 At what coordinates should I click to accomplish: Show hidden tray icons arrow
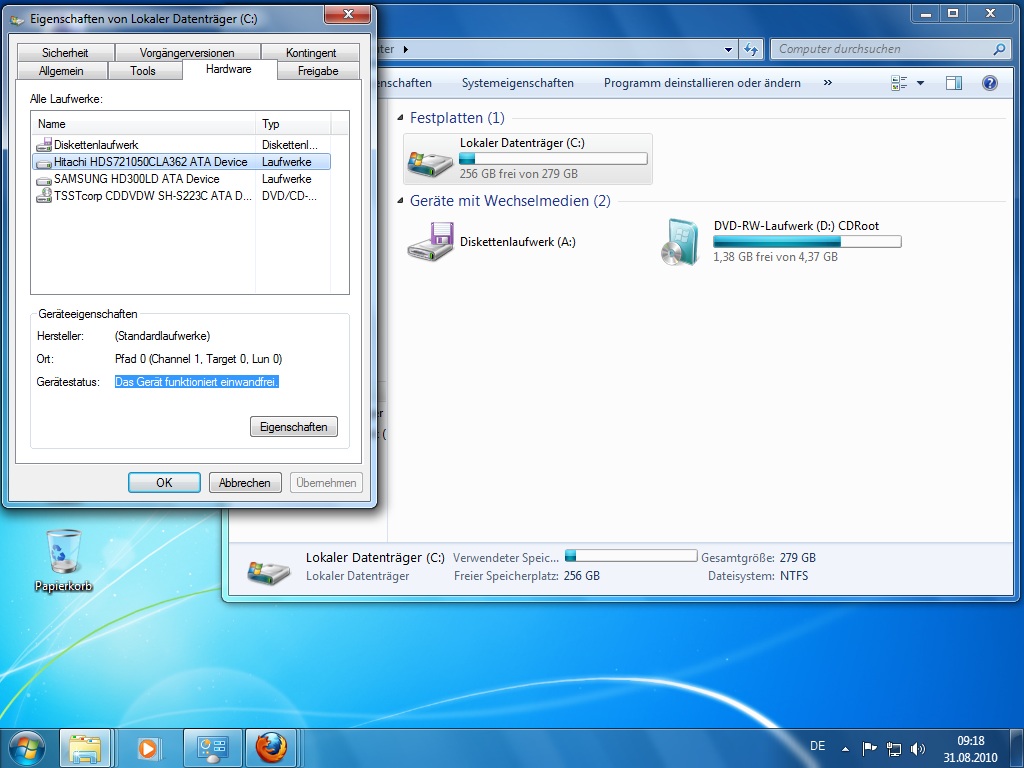(x=846, y=748)
